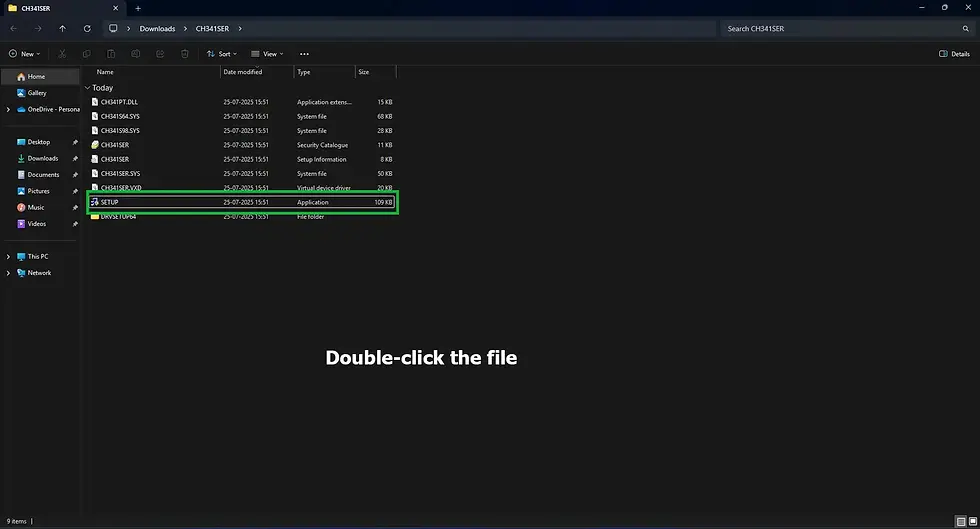Expand Network tree node

click(x=8, y=273)
